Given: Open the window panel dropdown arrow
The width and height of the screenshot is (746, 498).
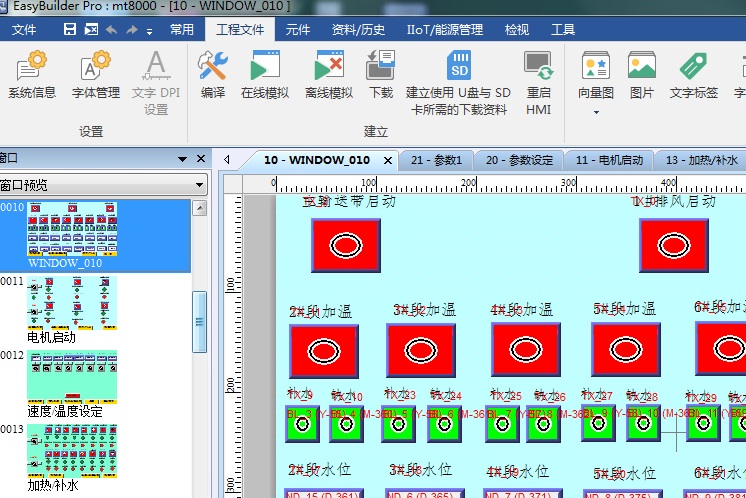Looking at the screenshot, I should tap(182, 159).
